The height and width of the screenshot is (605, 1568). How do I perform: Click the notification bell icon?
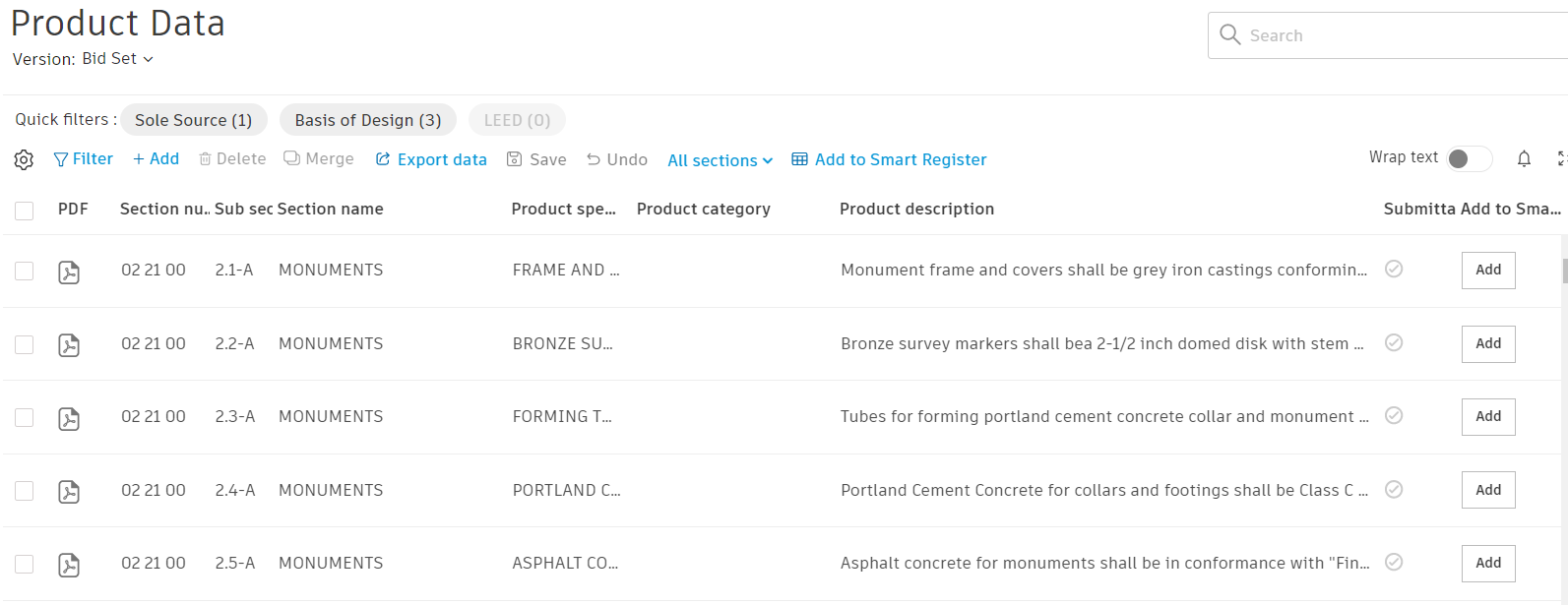pyautogui.click(x=1524, y=158)
